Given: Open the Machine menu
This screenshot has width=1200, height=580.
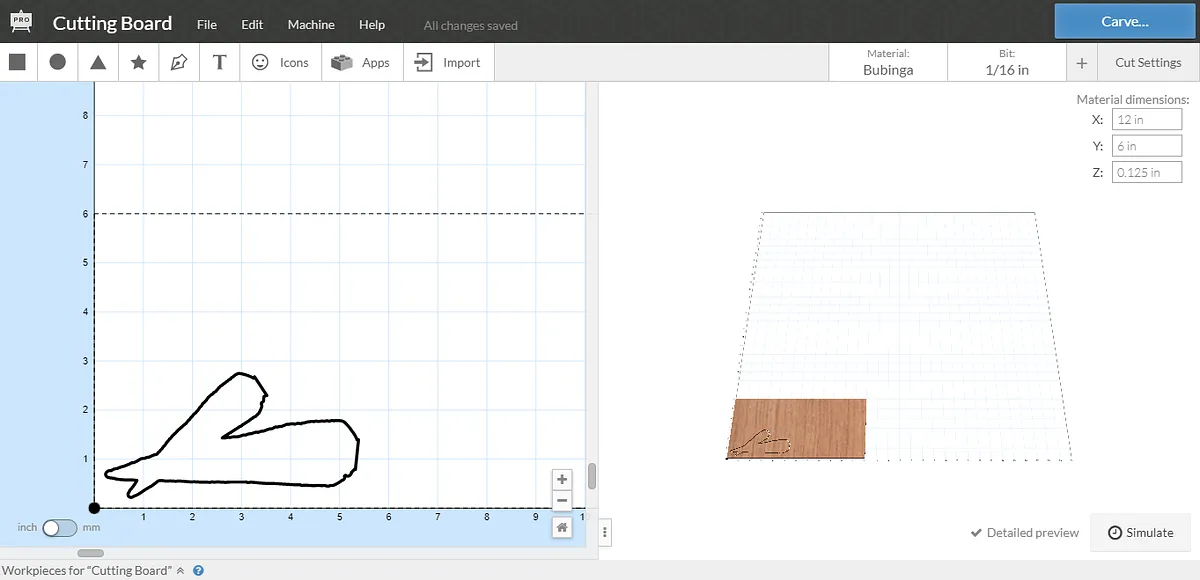Looking at the screenshot, I should point(311,24).
